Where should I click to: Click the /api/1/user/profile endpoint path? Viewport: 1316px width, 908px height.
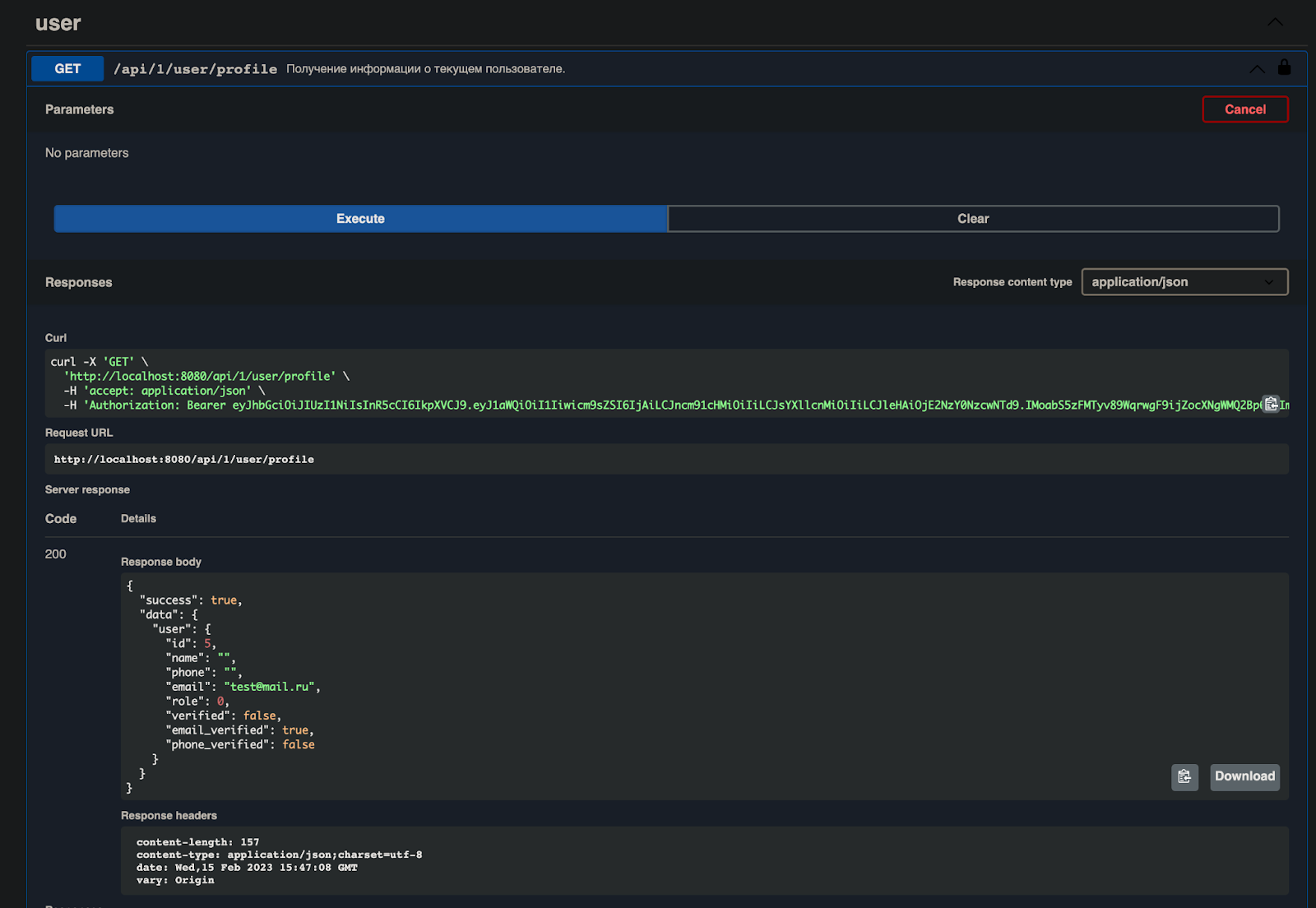[x=195, y=69]
